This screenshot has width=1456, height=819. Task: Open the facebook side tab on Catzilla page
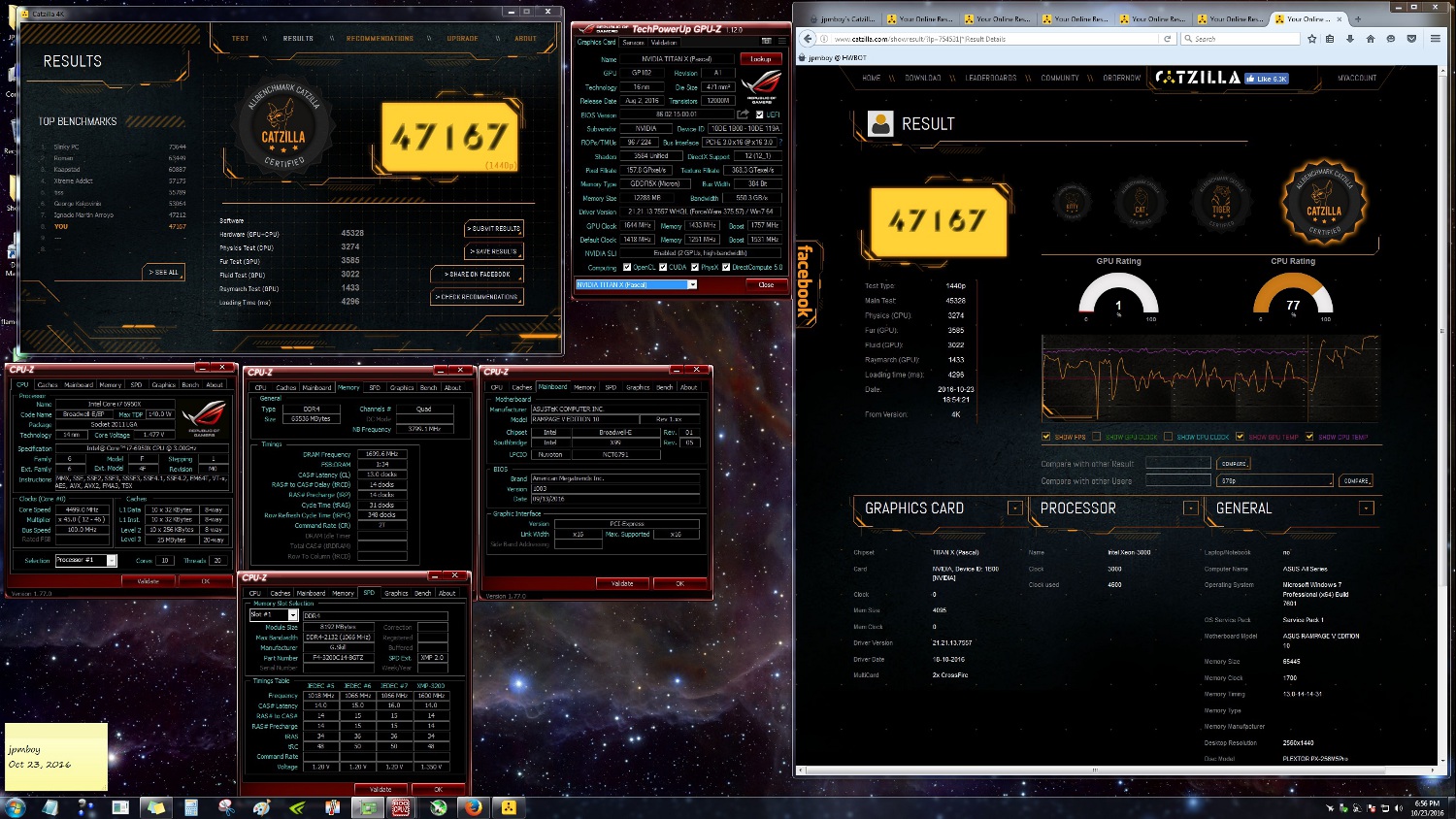pyautogui.click(x=805, y=282)
